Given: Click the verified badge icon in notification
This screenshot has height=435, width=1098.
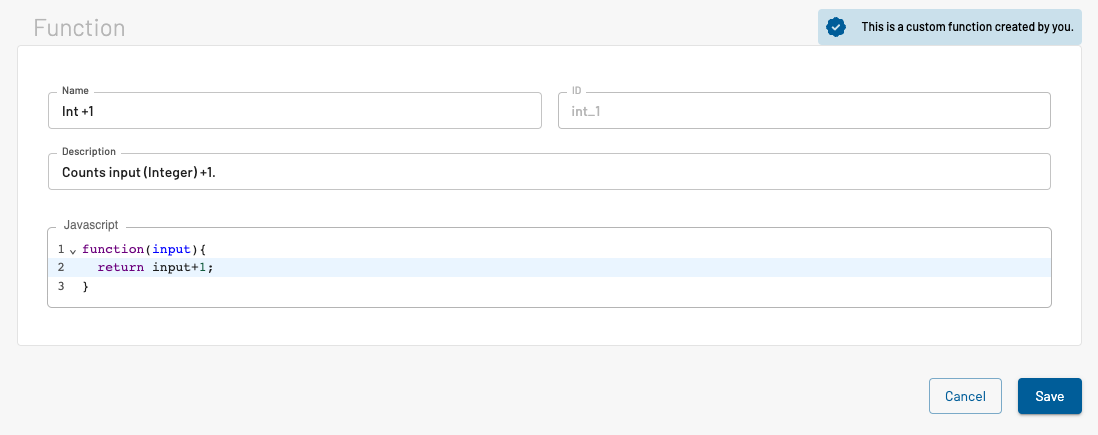Looking at the screenshot, I should tap(835, 27).
